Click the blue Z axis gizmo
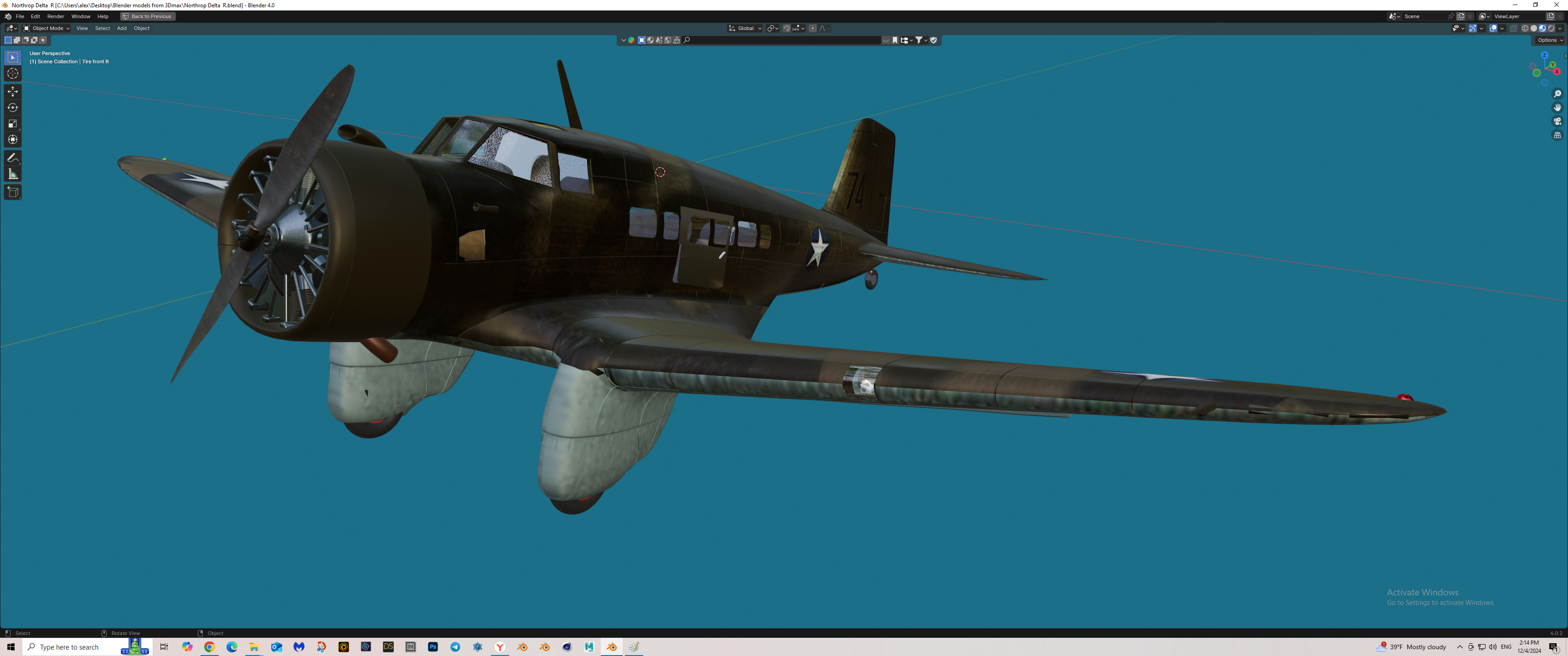Image resolution: width=1568 pixels, height=656 pixels. [1544, 56]
